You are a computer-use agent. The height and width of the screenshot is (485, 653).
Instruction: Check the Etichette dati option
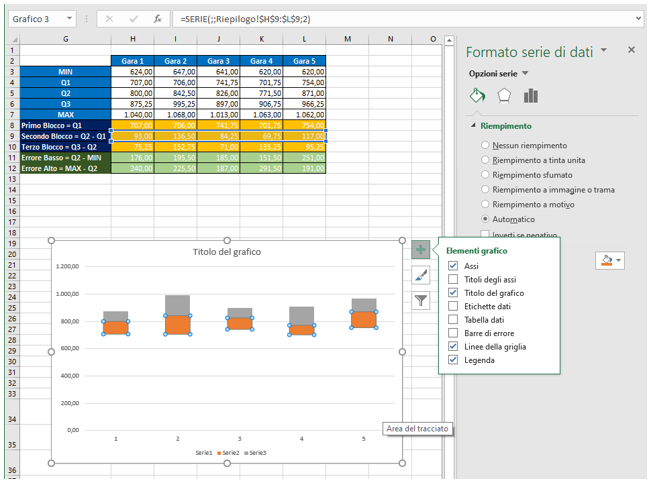(x=454, y=306)
